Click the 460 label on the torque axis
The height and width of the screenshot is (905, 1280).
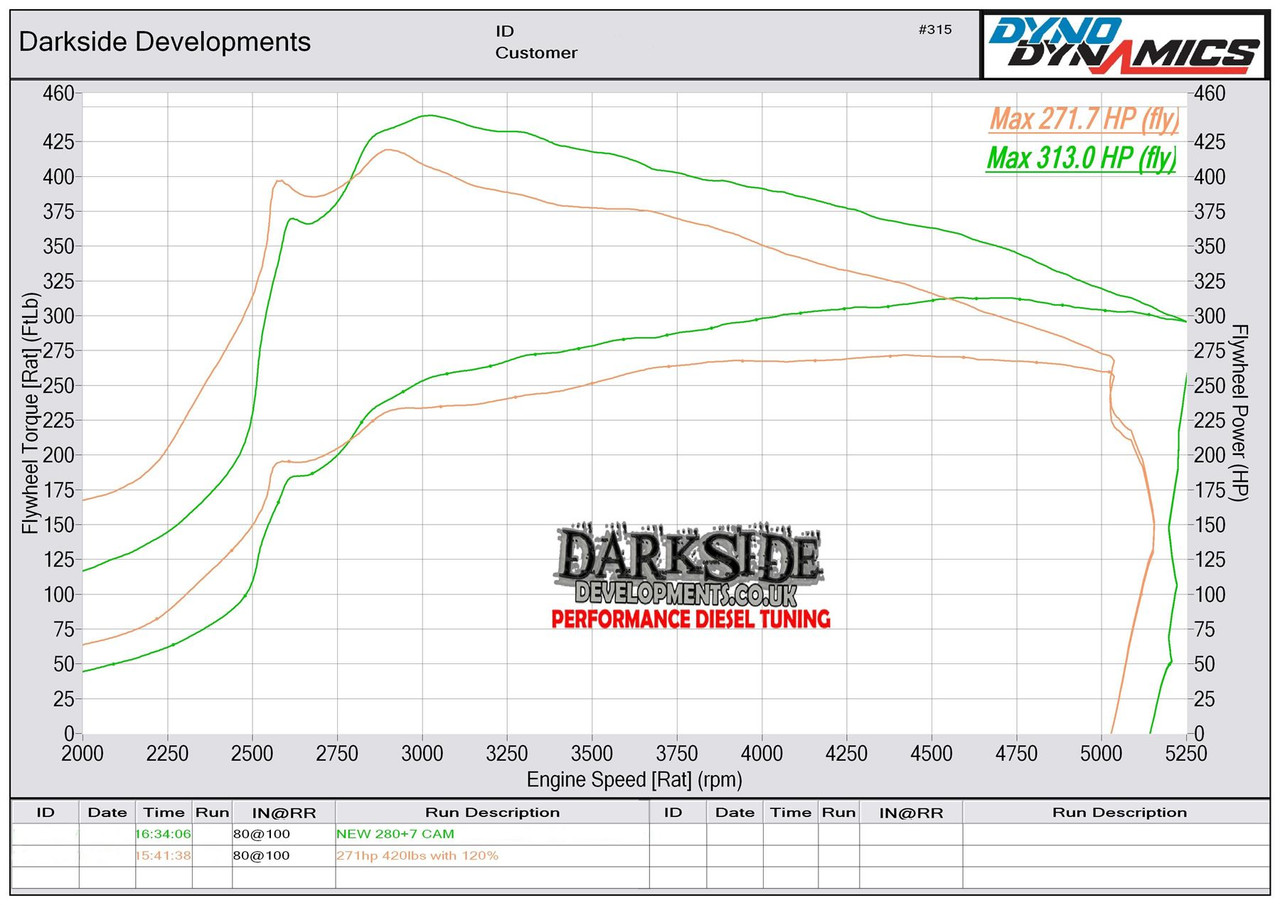(59, 93)
